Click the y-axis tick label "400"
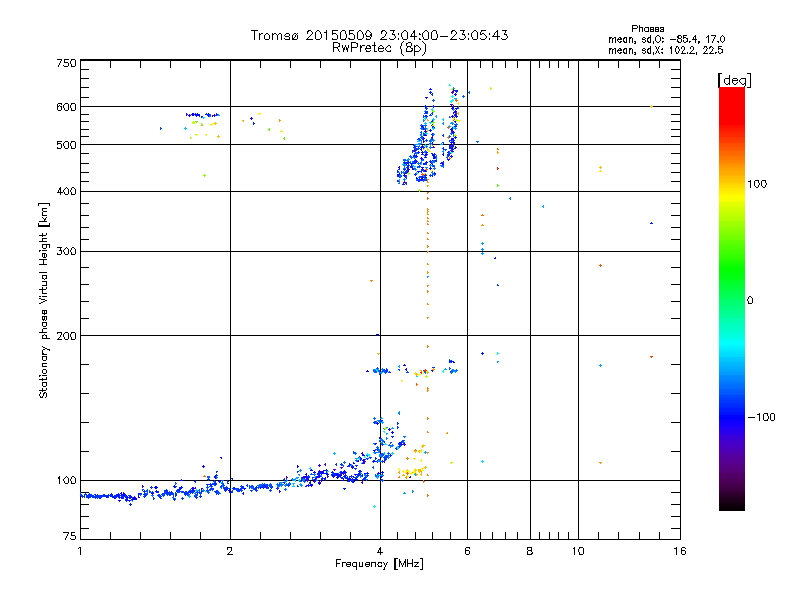 point(66,191)
